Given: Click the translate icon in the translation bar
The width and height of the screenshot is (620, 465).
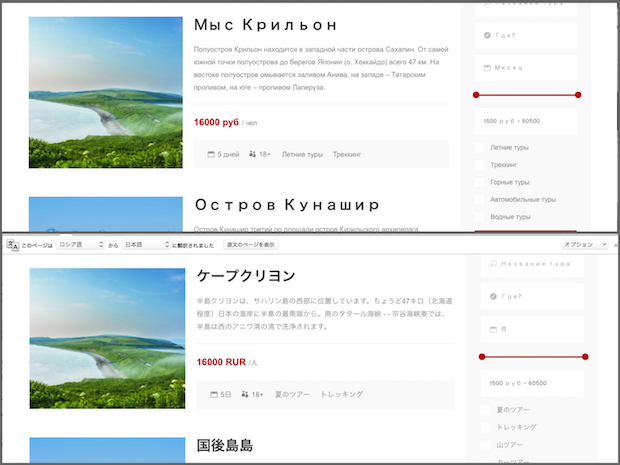Looking at the screenshot, I should pos(9,244).
